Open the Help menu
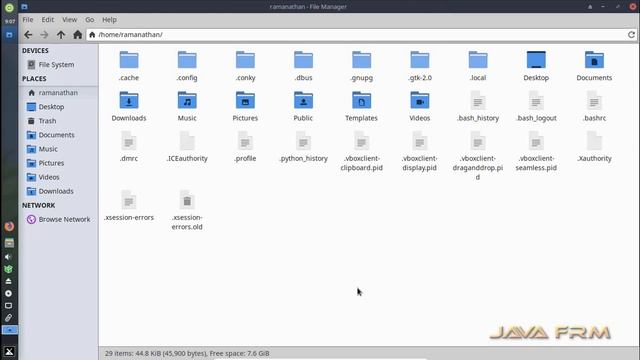The height and width of the screenshot is (360, 640). [x=109, y=20]
